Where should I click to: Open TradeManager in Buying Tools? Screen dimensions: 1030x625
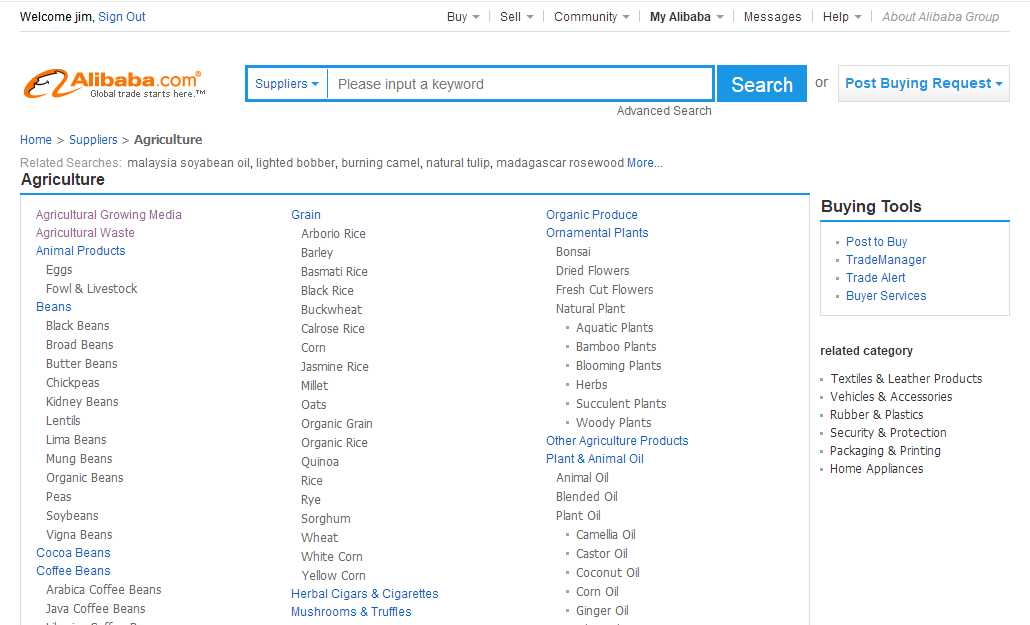click(885, 260)
